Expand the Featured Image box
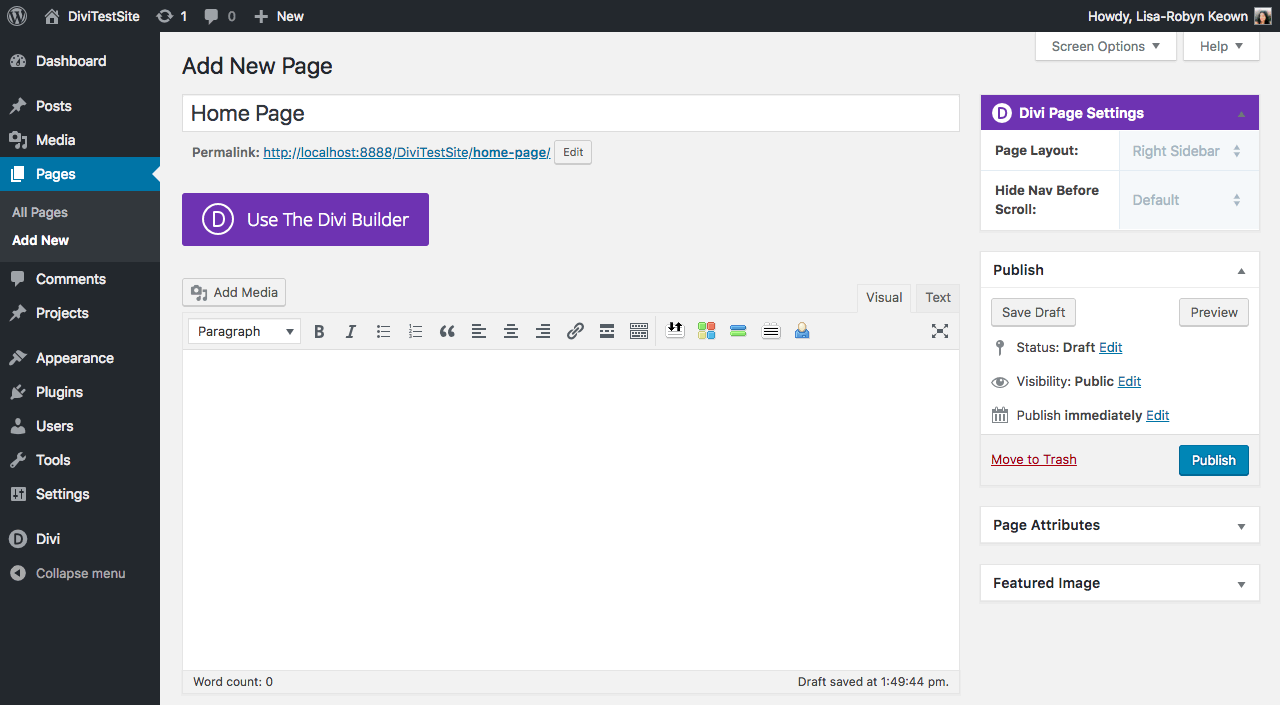The width and height of the screenshot is (1280, 705). [x=1241, y=584]
